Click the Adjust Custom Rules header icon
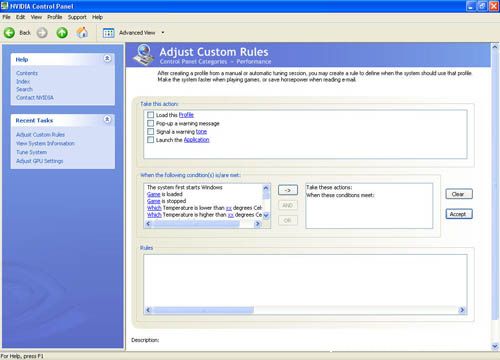 [143, 55]
